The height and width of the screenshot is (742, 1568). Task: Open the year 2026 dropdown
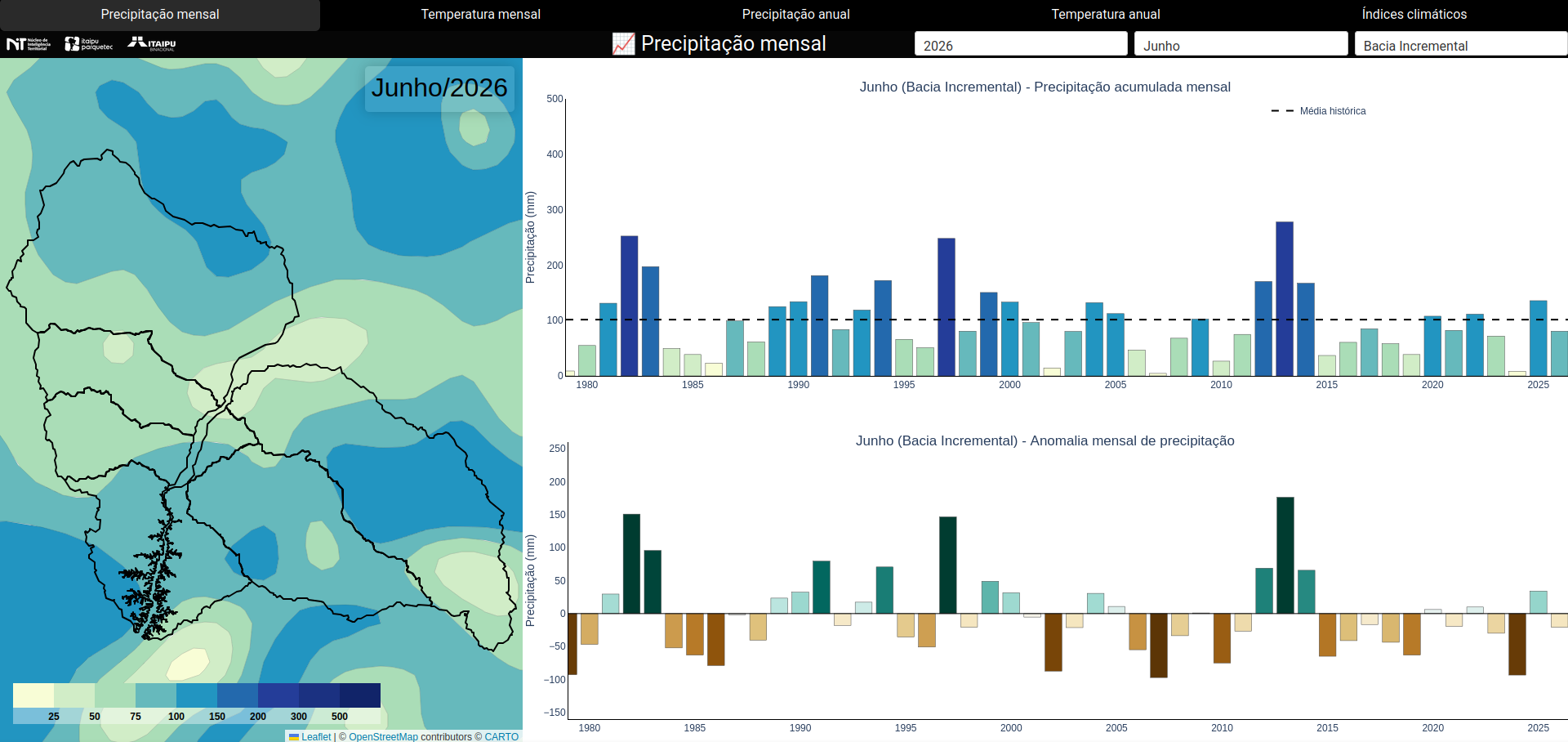click(1021, 44)
